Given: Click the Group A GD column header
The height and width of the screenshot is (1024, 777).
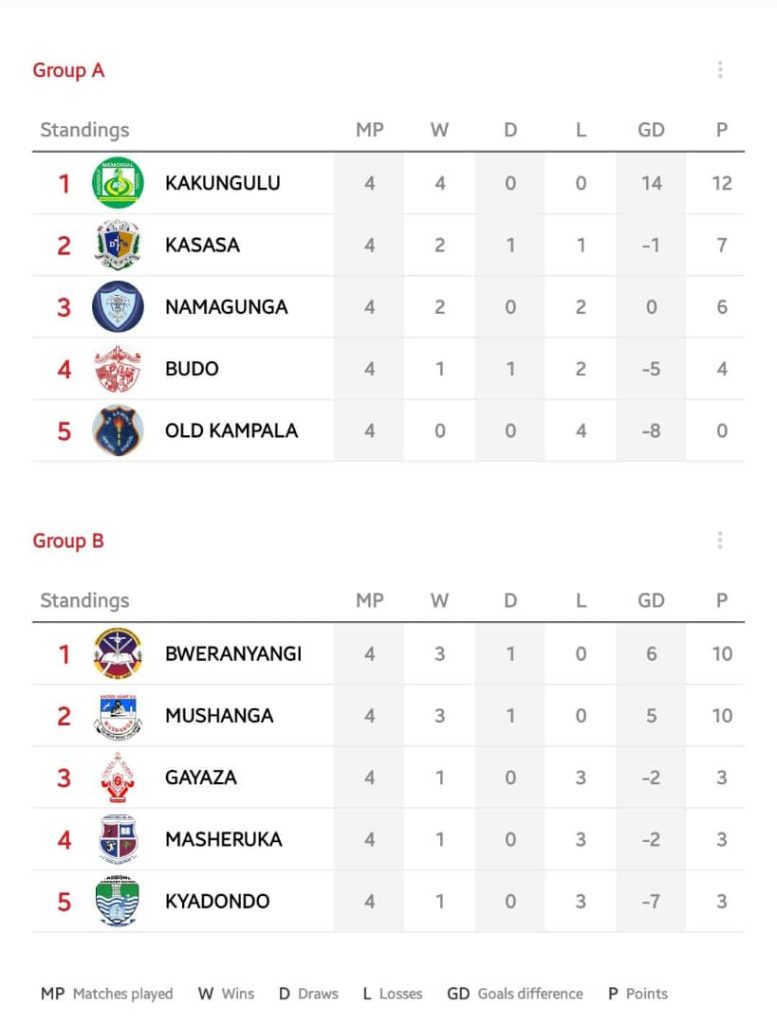Looking at the screenshot, I should coord(651,130).
